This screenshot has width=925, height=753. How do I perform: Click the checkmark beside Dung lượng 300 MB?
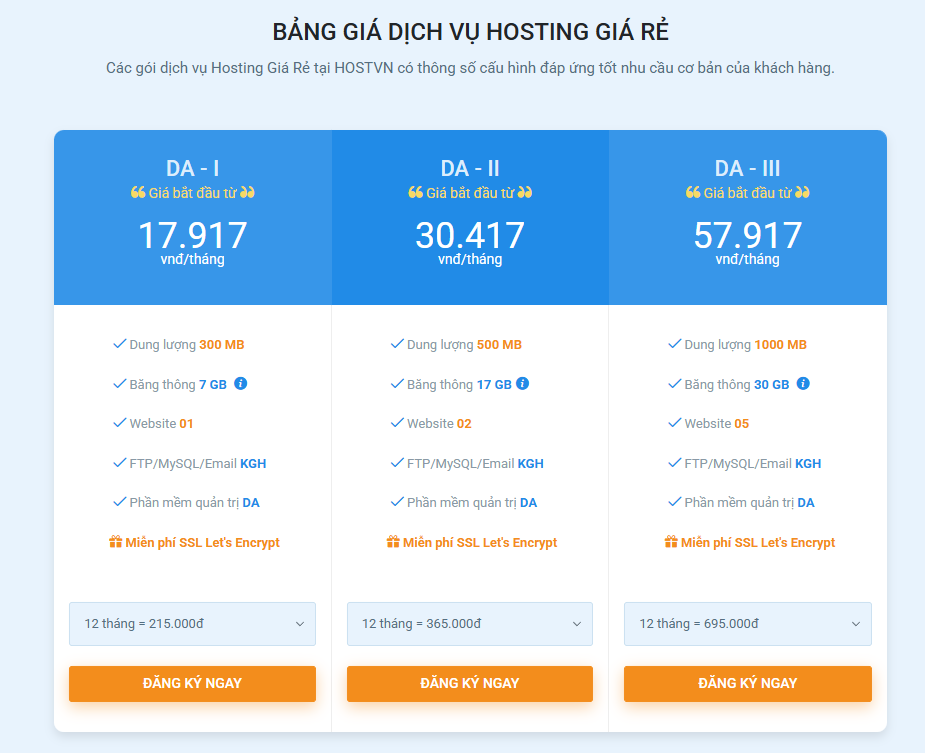point(117,344)
